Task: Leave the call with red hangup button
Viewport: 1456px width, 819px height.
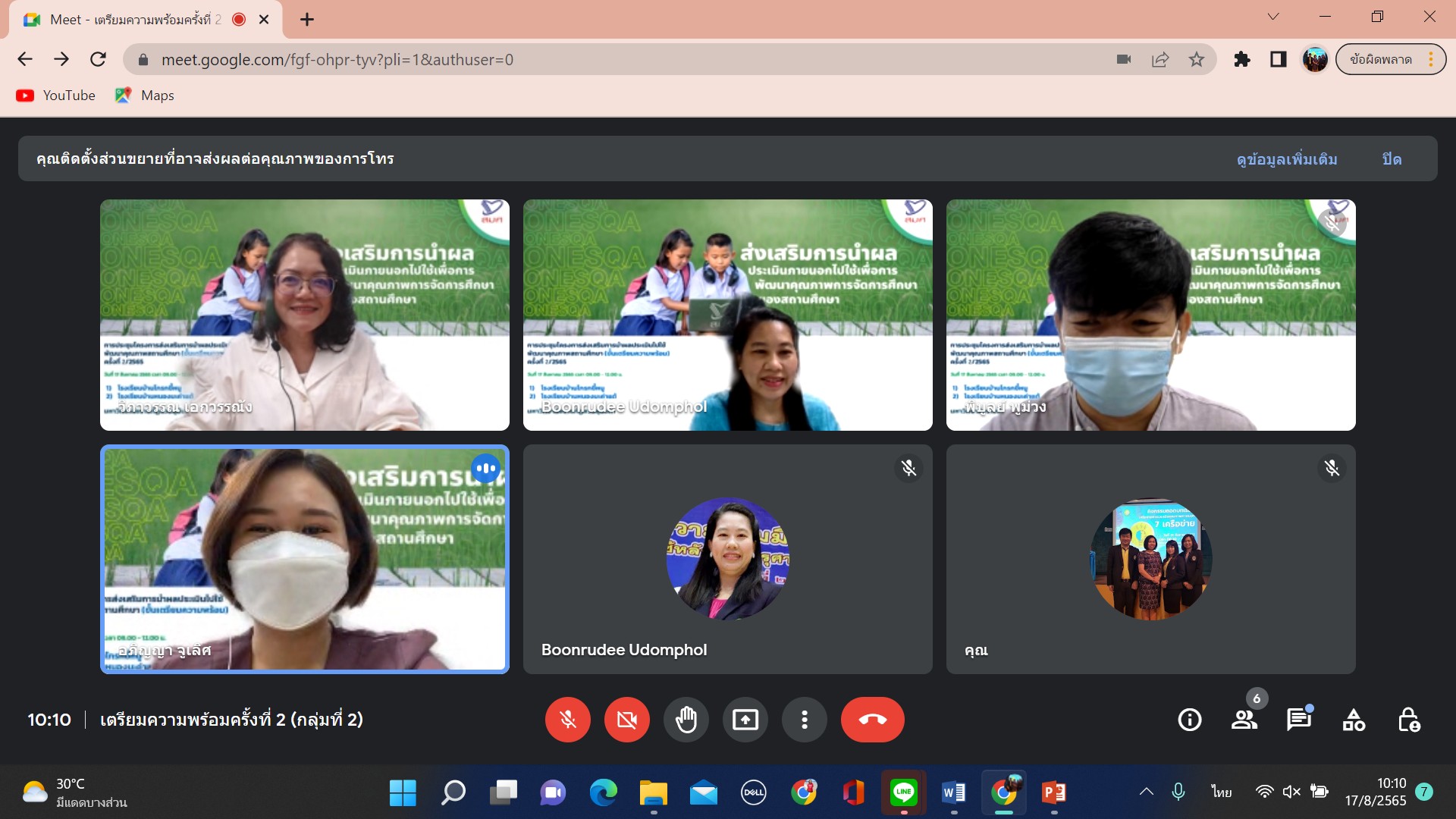Action: click(x=872, y=719)
